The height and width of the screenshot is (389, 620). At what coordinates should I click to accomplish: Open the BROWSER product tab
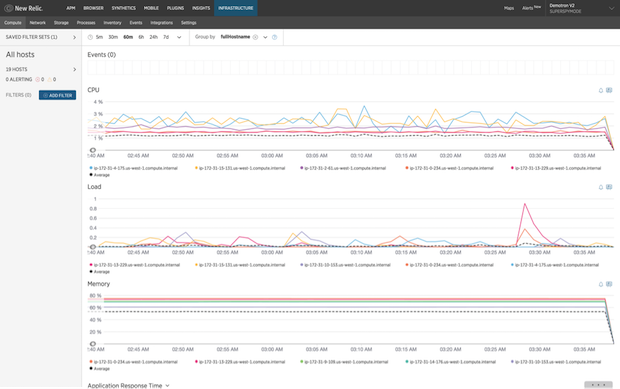pyautogui.click(x=93, y=8)
